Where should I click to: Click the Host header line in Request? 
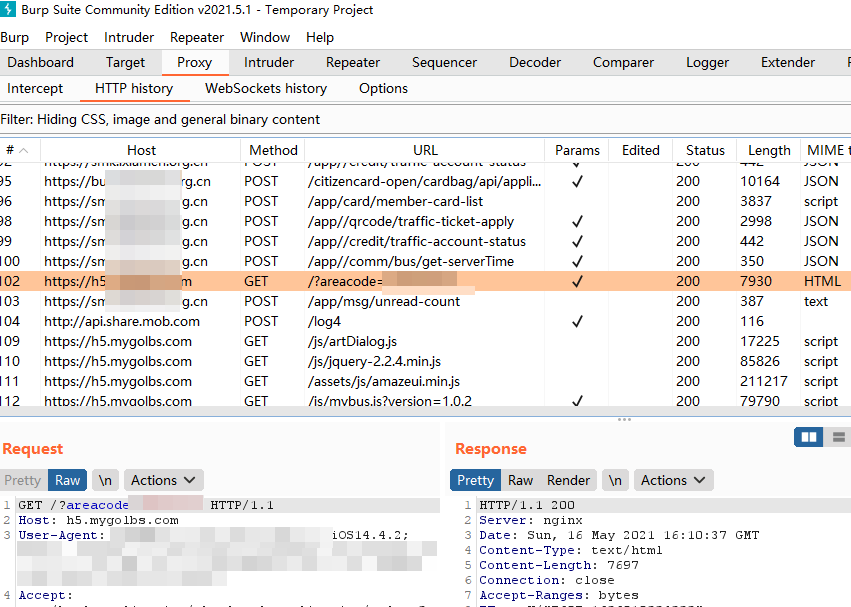(98, 520)
